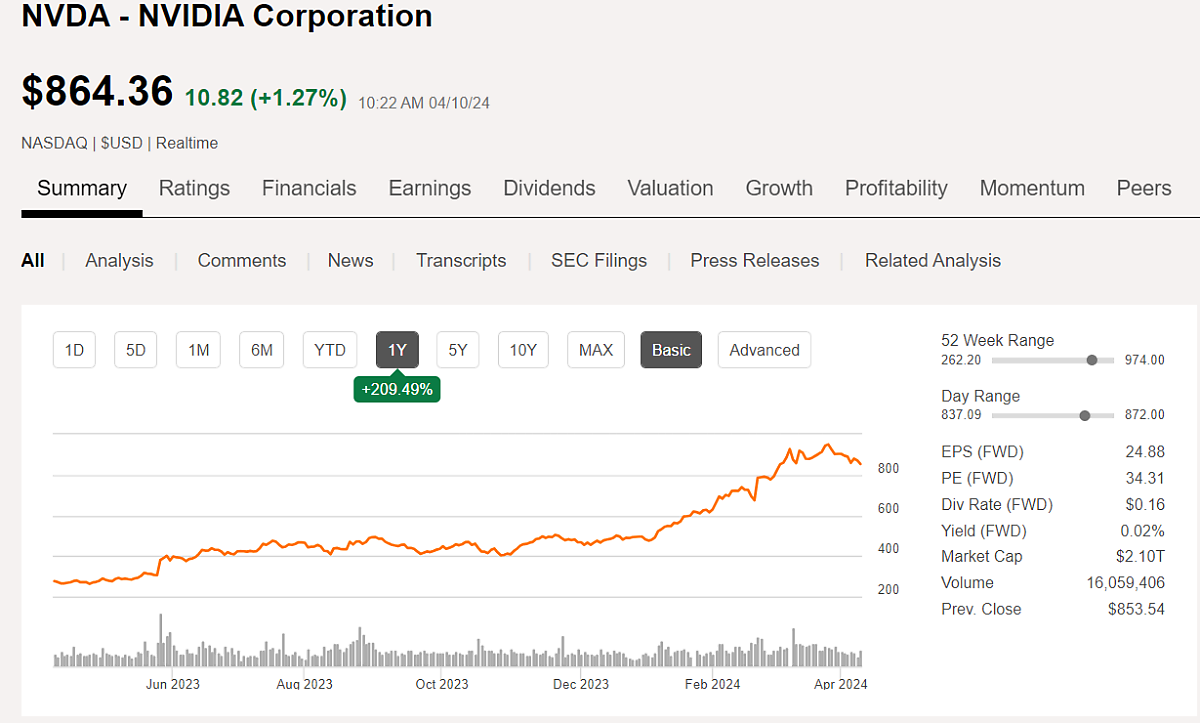Open the Summary tab
Image resolution: width=1200 pixels, height=723 pixels.
(x=82, y=188)
